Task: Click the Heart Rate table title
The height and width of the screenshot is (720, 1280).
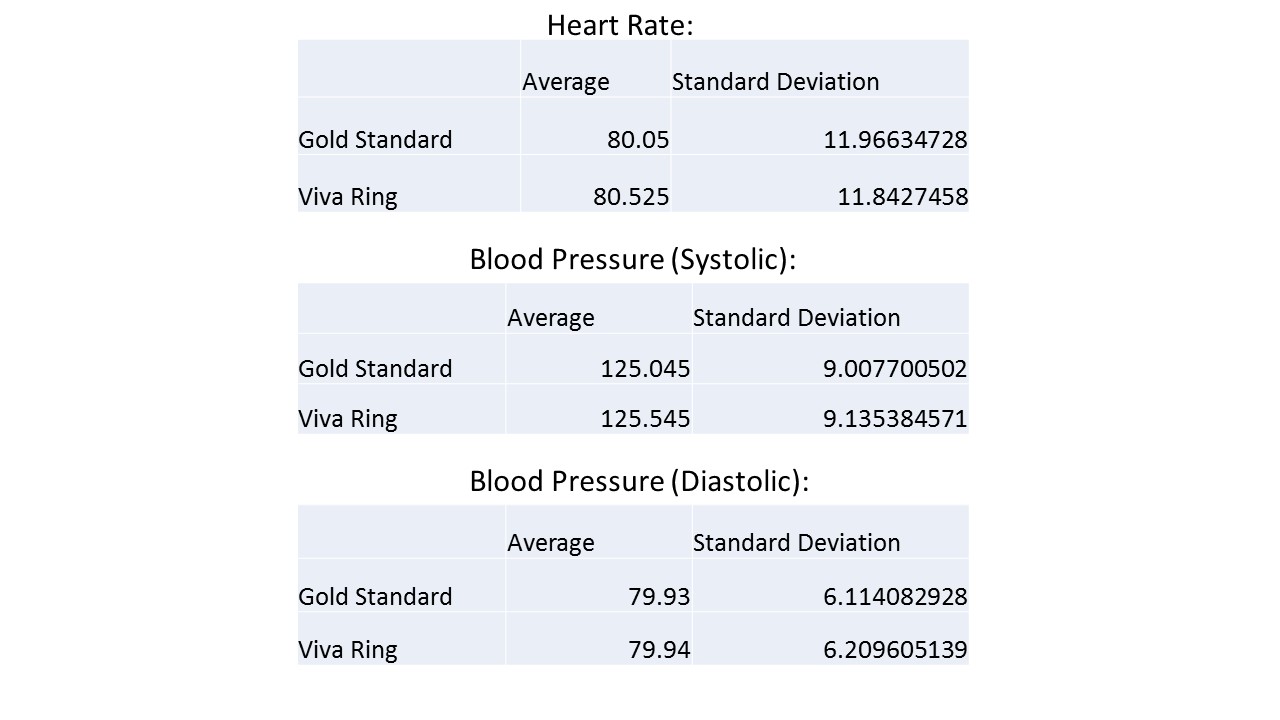Action: 619,25
